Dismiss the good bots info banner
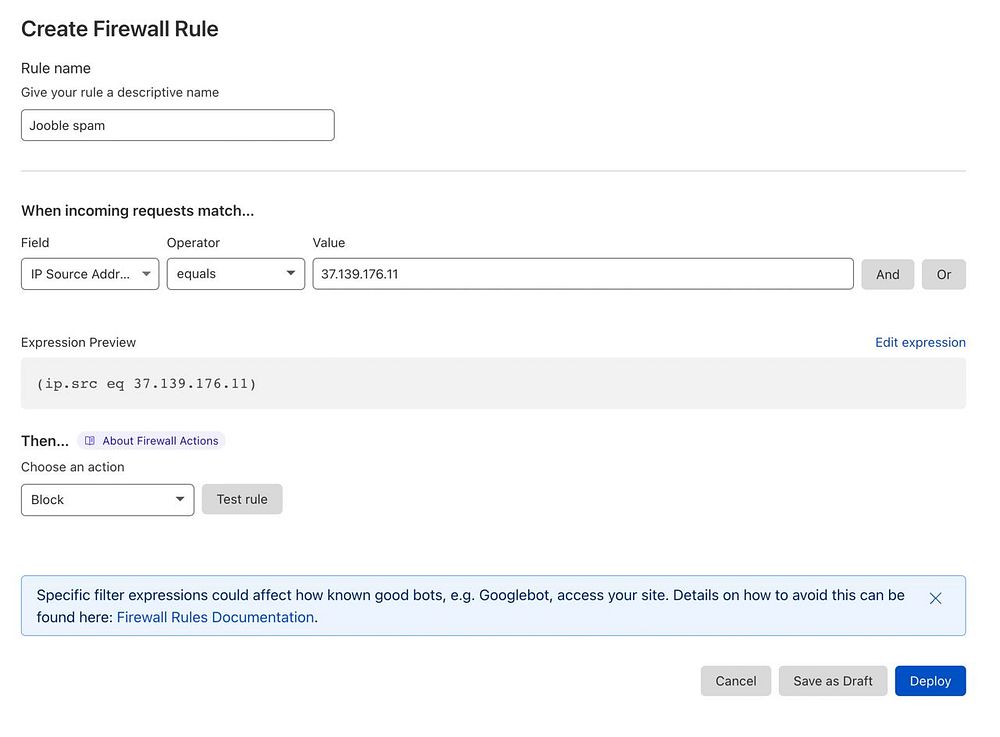The height and width of the screenshot is (737, 1000). 935,598
